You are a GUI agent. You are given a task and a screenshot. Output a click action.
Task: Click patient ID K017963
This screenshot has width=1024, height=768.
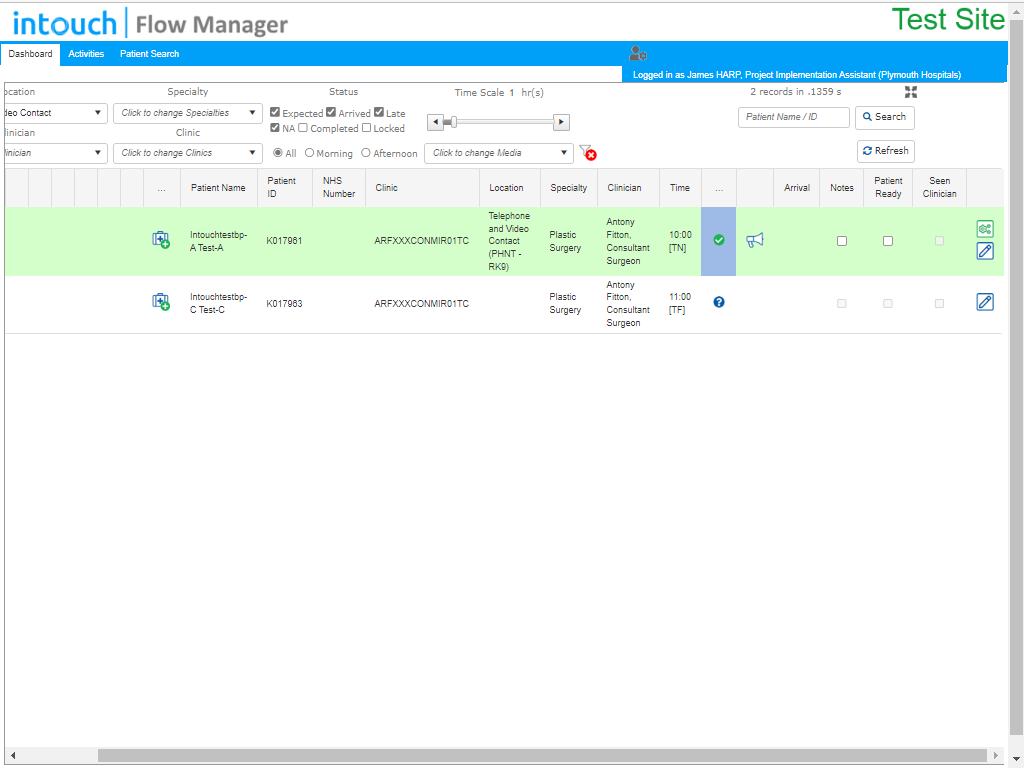click(284, 304)
